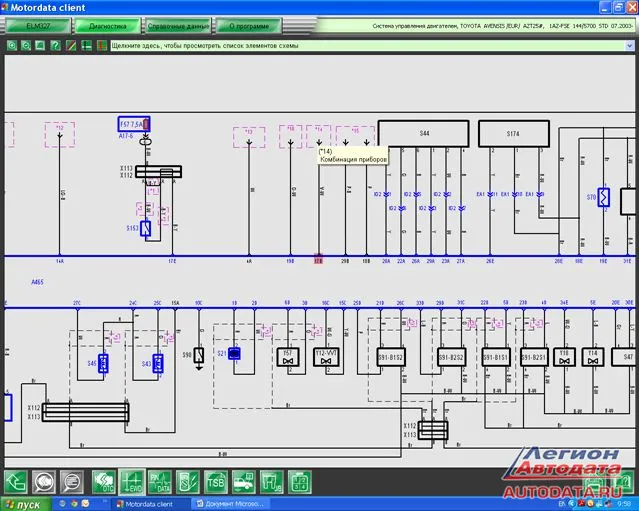The image size is (639, 511).
Task: Switch to Motordata client taskbar button
Action: click(x=150, y=504)
